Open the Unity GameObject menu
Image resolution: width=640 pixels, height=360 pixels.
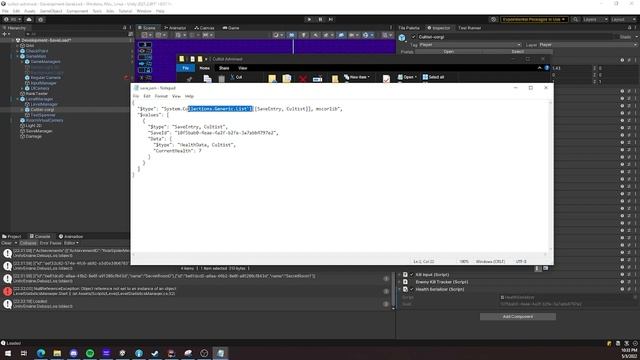click(x=51, y=11)
